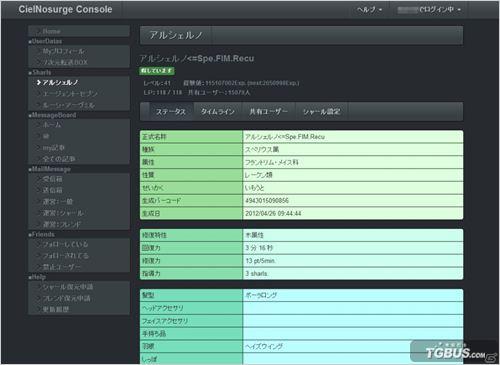Open the ヘルプ dropdown menu
The image size is (500, 365).
point(369,10)
